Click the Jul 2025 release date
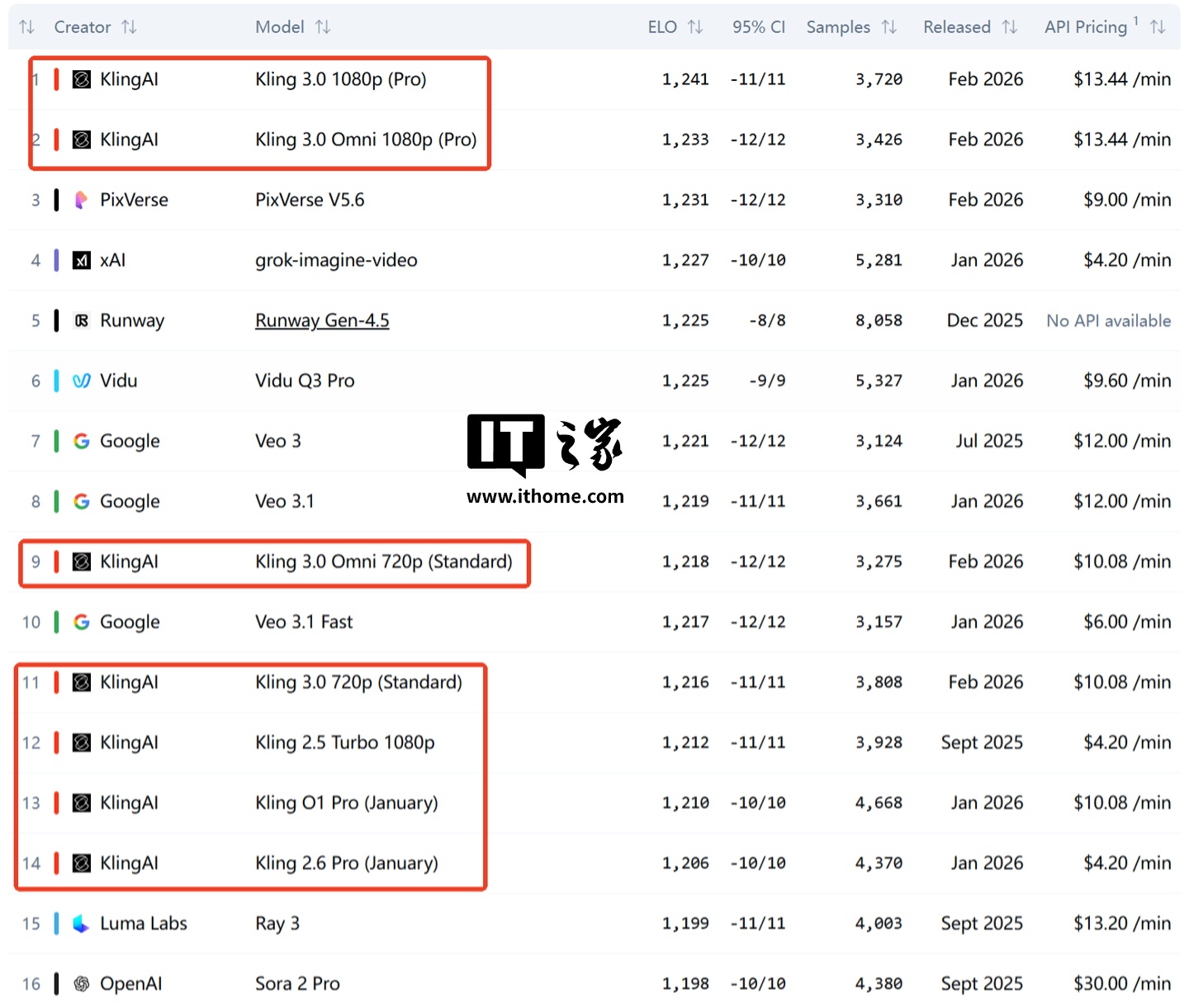The height and width of the screenshot is (1008, 1189). [989, 441]
